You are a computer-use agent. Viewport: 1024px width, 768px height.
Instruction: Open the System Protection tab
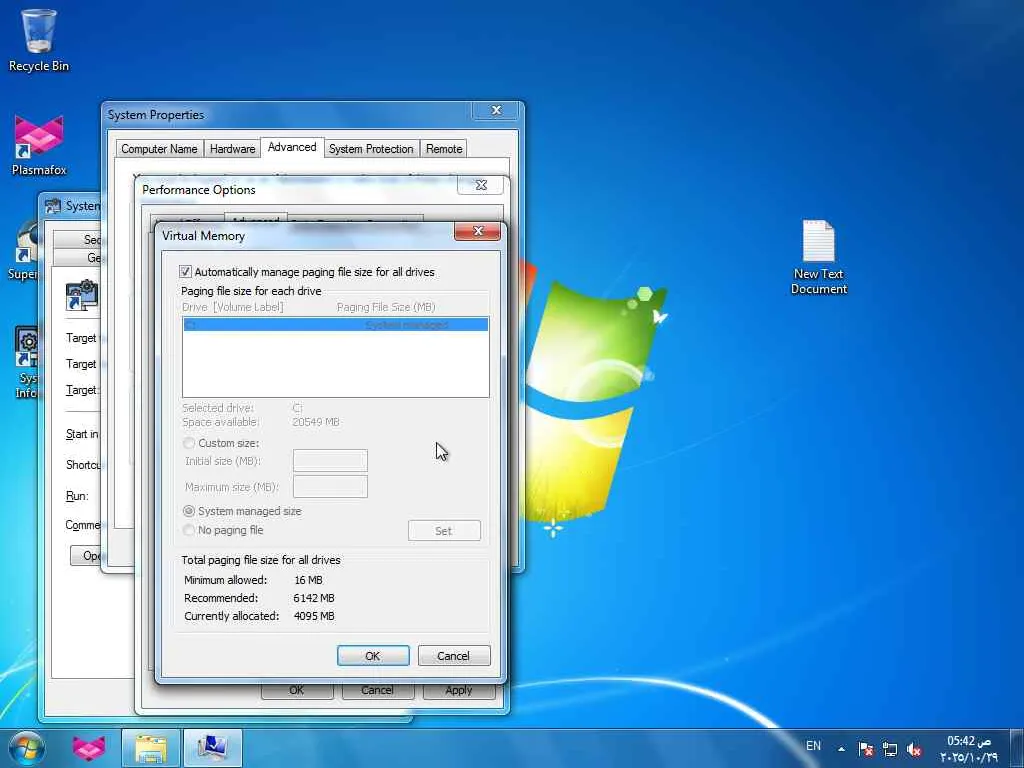click(x=371, y=149)
